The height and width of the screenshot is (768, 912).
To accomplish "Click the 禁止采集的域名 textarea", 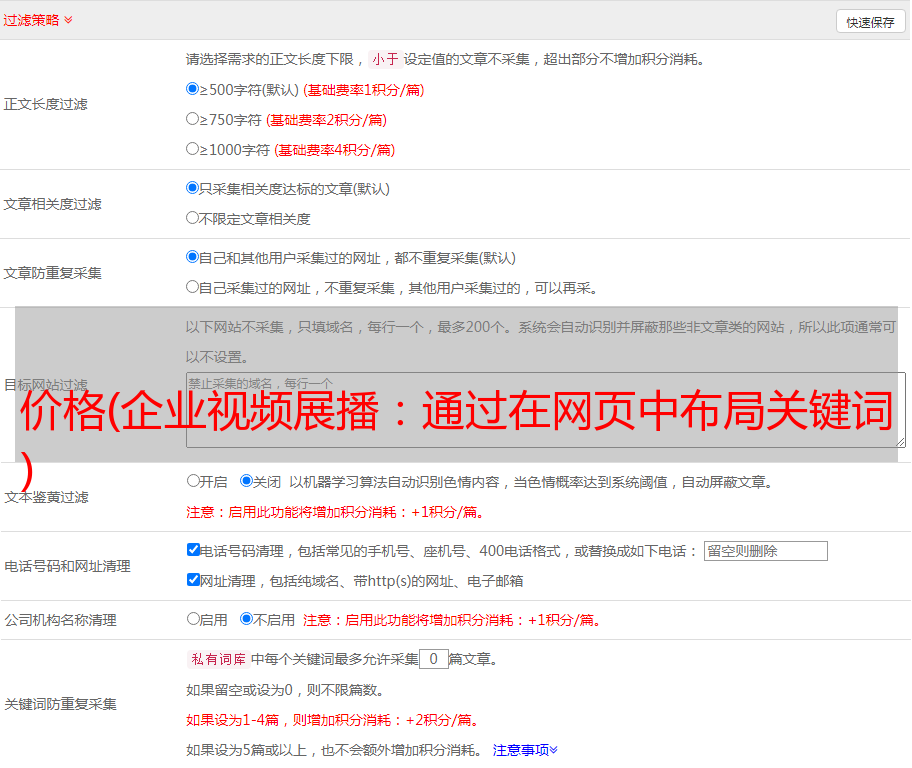I will click(545, 410).
